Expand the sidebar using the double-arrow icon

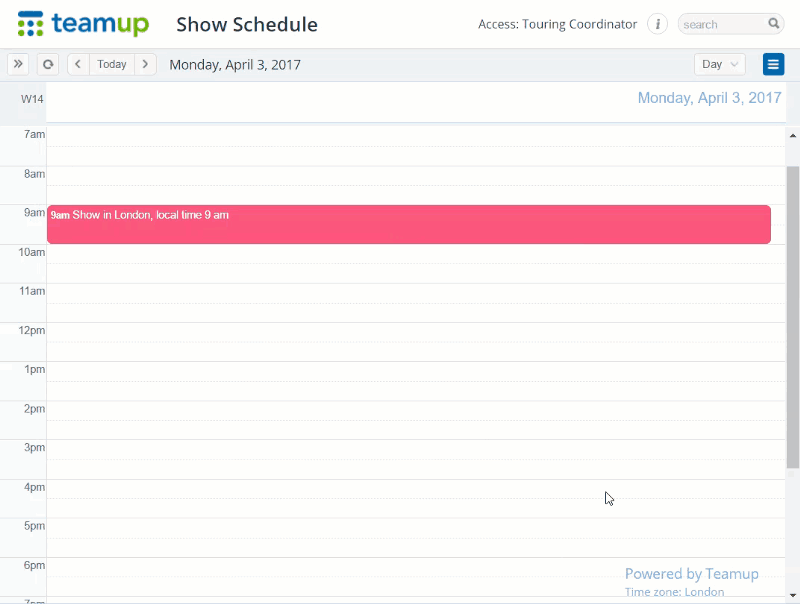point(18,64)
